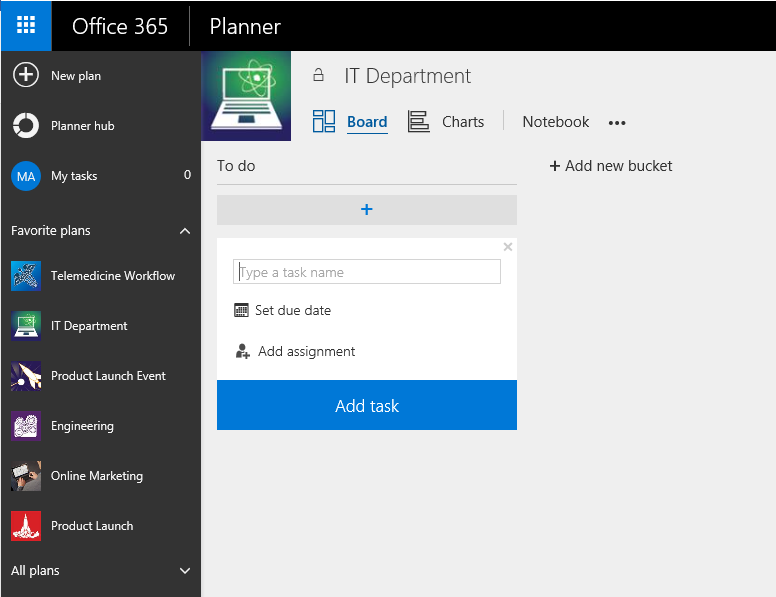The width and height of the screenshot is (776, 597).
Task: Click the plus bar to add a task
Action: (367, 209)
